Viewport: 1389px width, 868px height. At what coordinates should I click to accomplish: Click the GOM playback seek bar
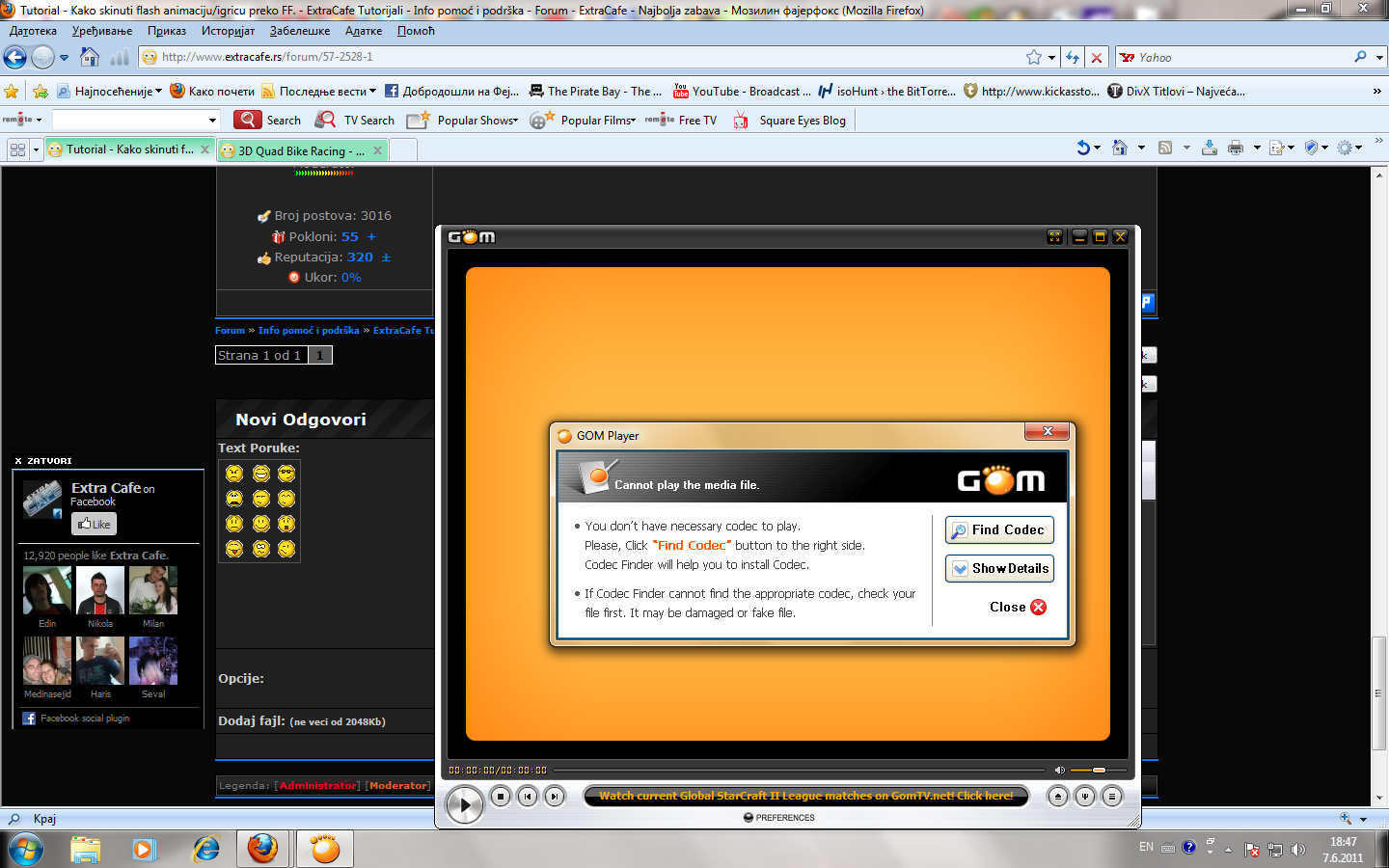[799, 770]
